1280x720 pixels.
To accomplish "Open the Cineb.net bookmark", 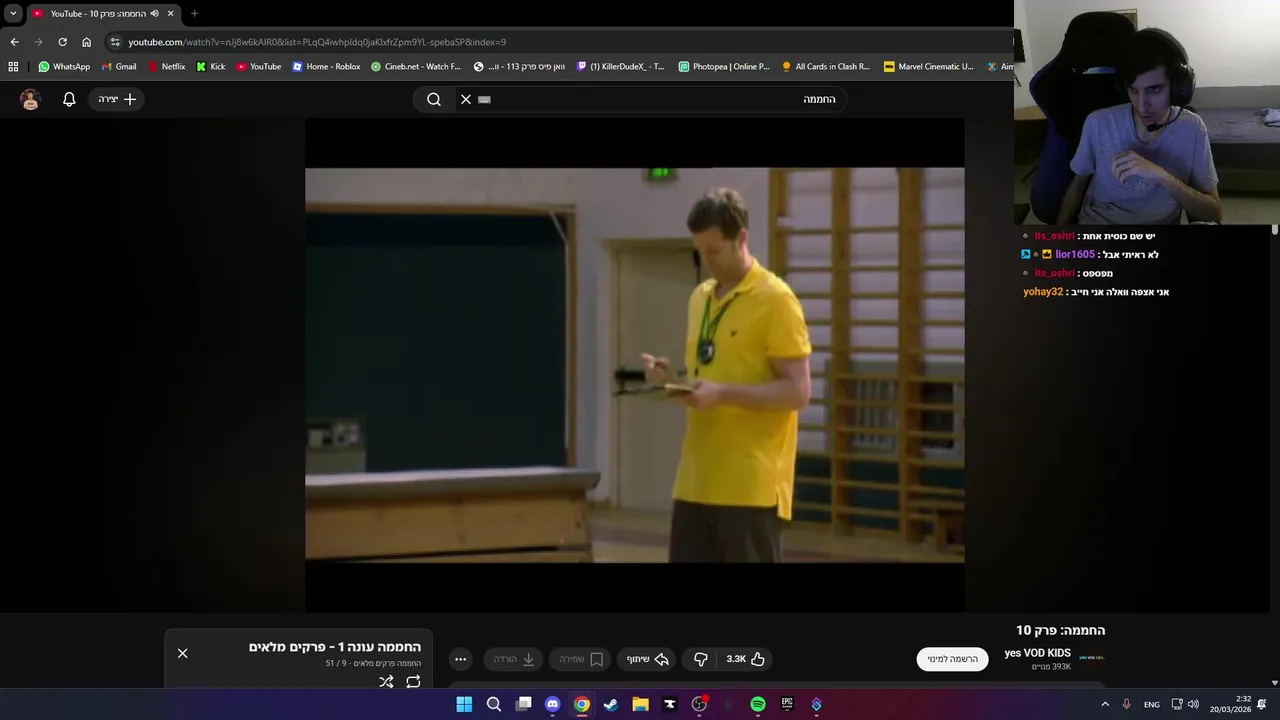I will click(415, 67).
